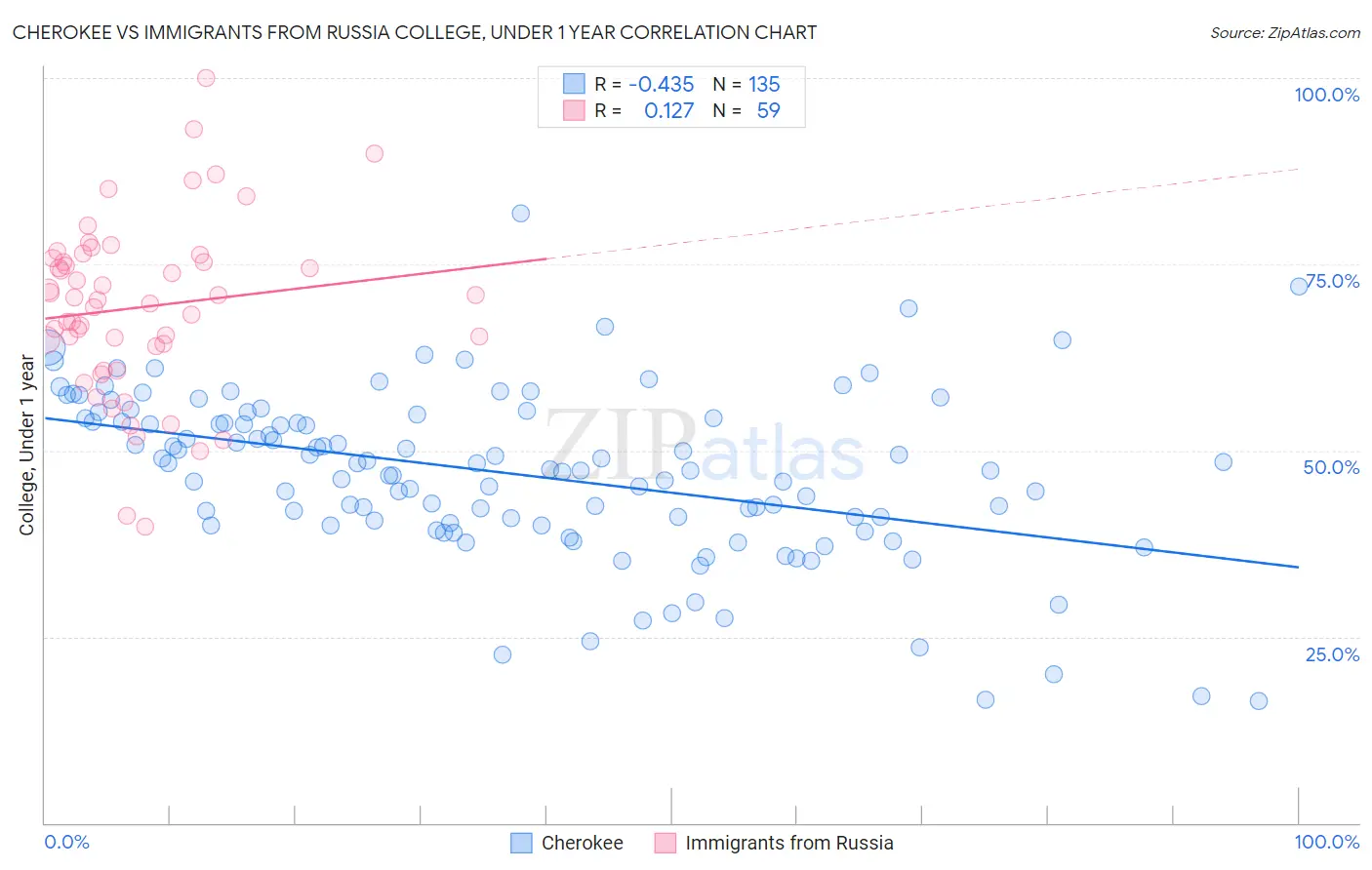Open the ZipAtlas.com source link
The image size is (1372, 870).
click(1285, 32)
